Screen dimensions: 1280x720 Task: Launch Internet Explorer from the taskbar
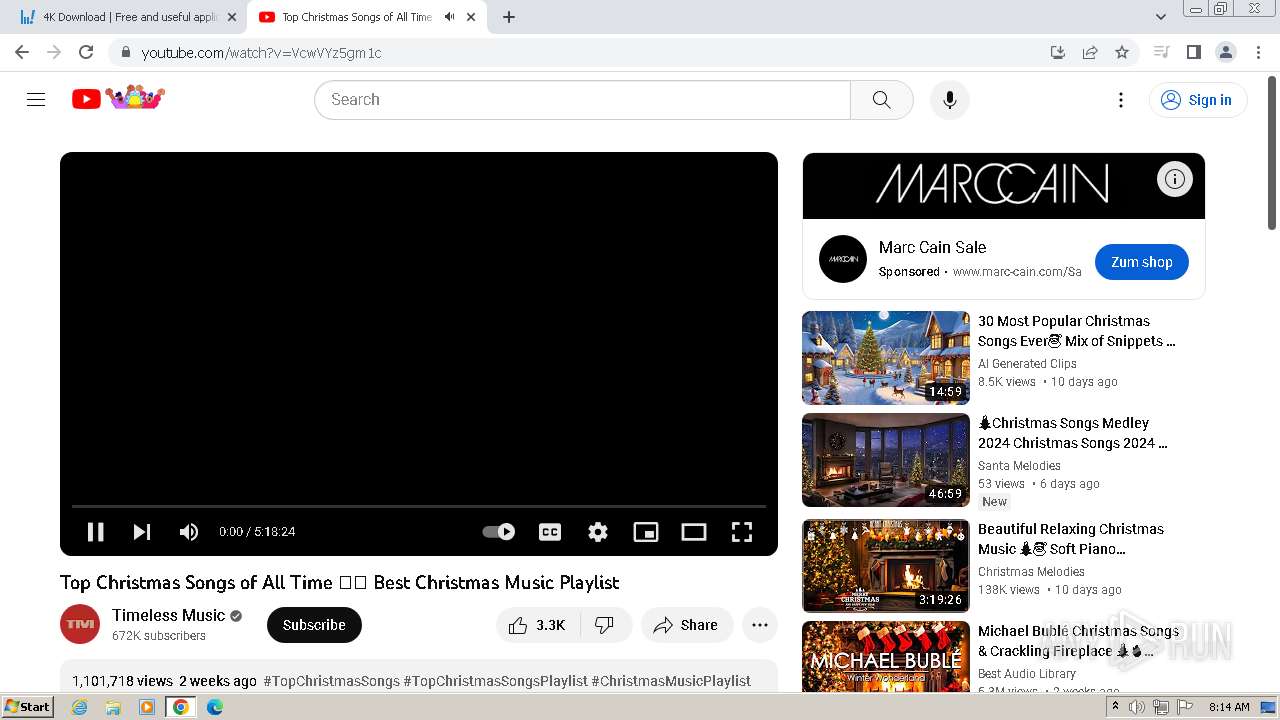[79, 707]
